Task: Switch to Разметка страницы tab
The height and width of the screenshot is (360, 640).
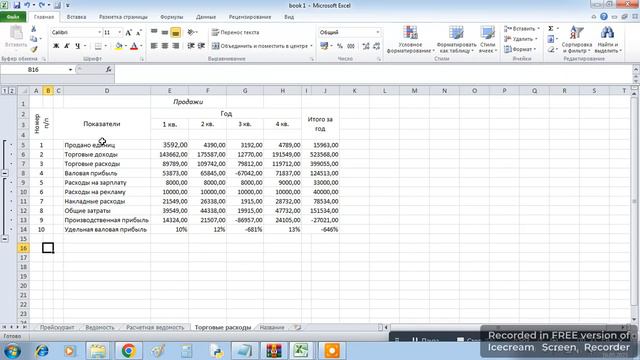Action: pos(123,17)
